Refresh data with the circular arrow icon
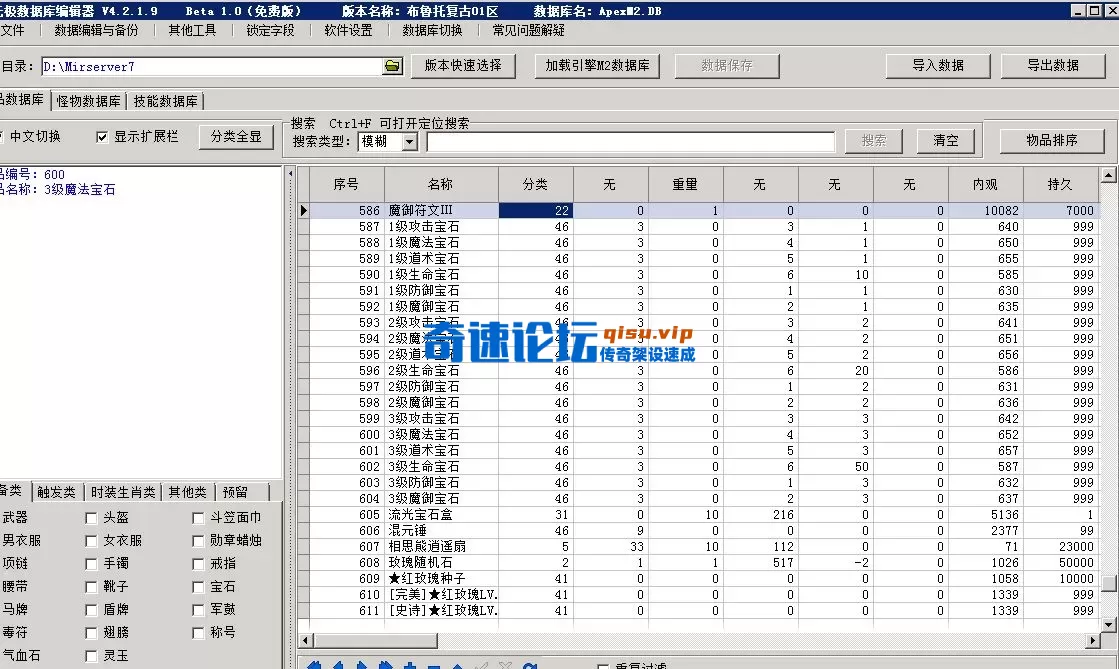The image size is (1119, 669). [x=531, y=663]
